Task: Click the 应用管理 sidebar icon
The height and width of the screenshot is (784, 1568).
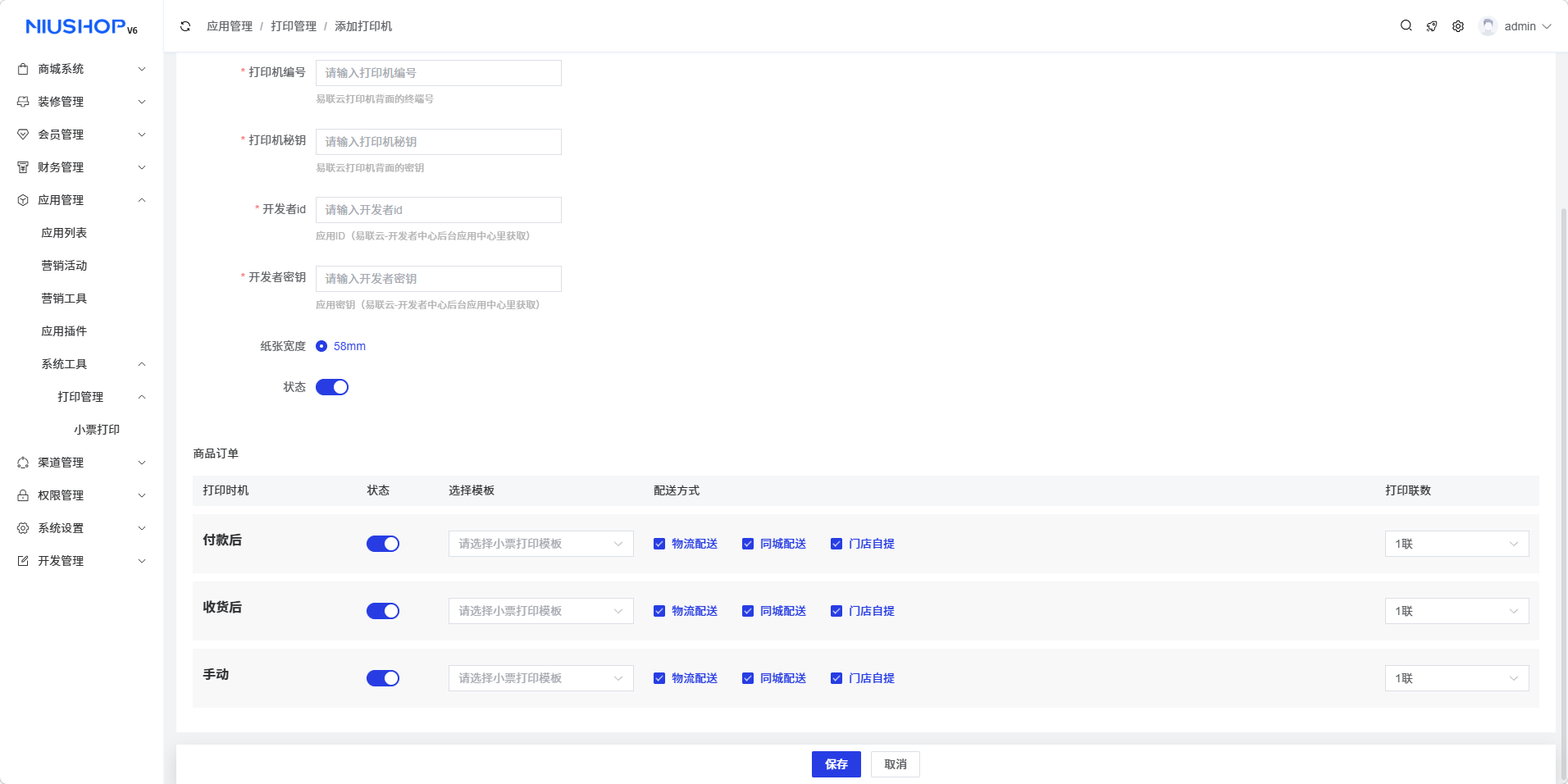Action: pos(23,200)
